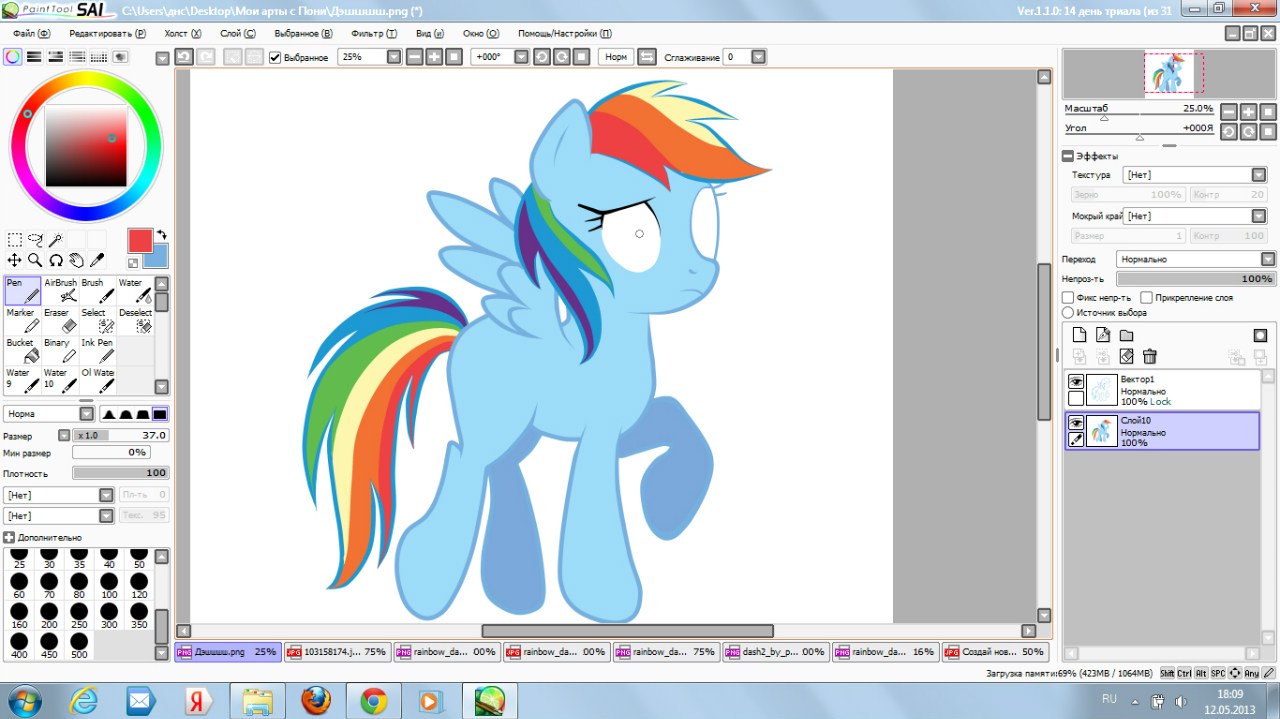Select the AirBrush tool

point(60,291)
